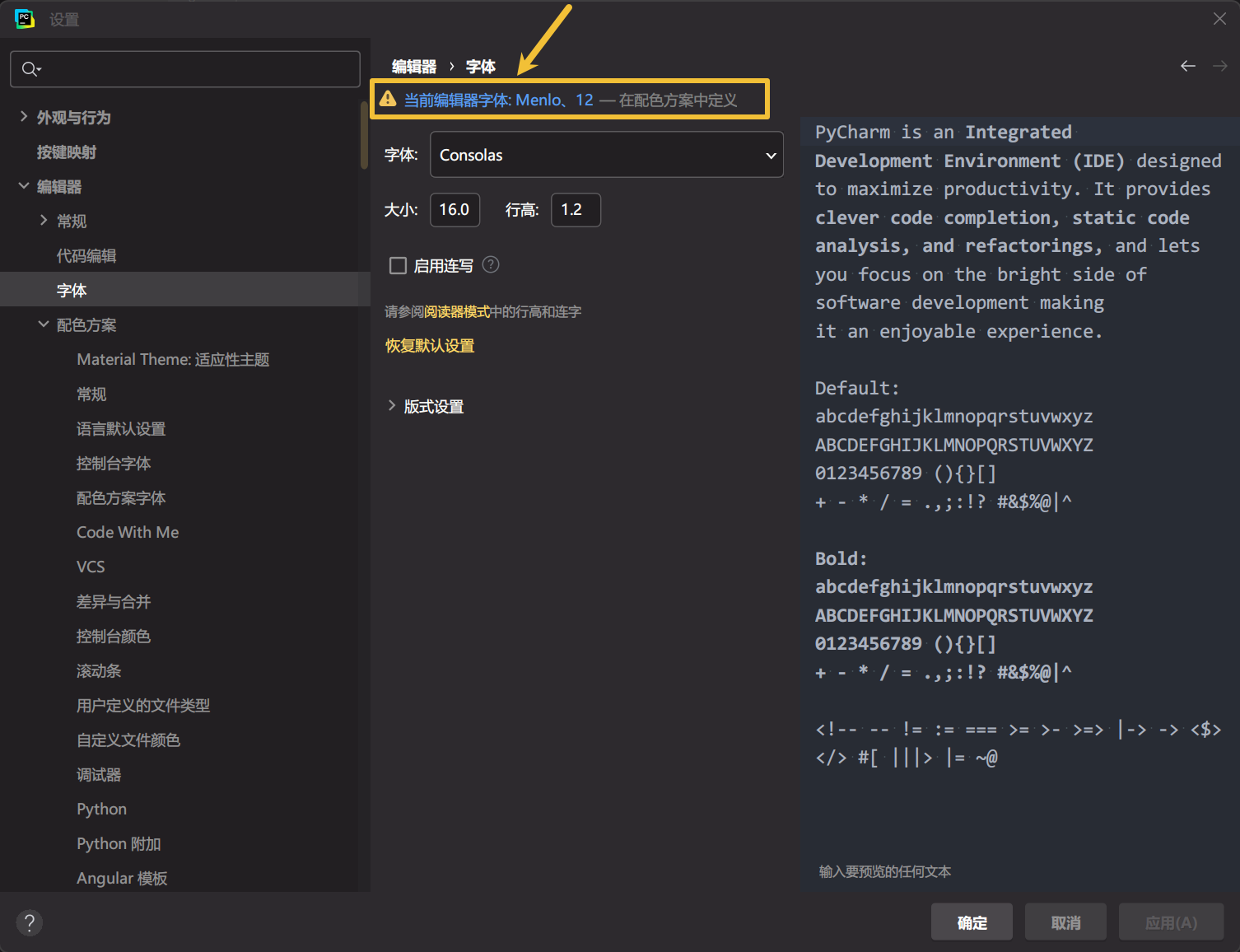Image resolution: width=1240 pixels, height=952 pixels.
Task: Cancel with the 取消 button
Action: (1066, 922)
